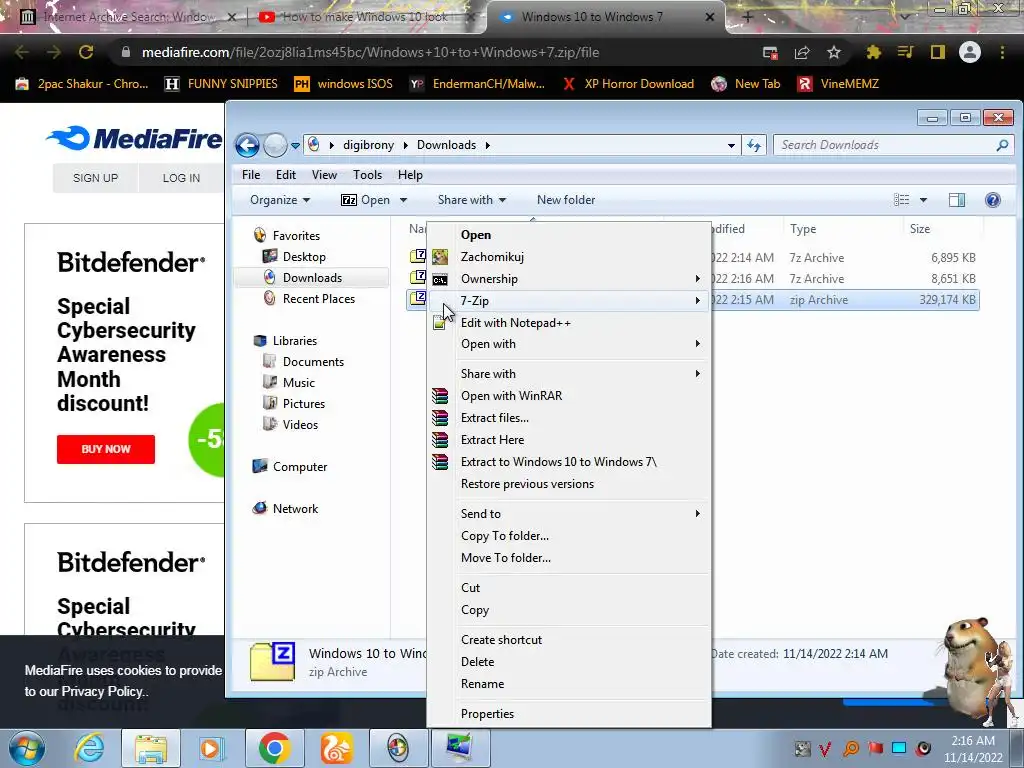The height and width of the screenshot is (768, 1024).
Task: Click the Chrome reload page button
Action: [86, 52]
